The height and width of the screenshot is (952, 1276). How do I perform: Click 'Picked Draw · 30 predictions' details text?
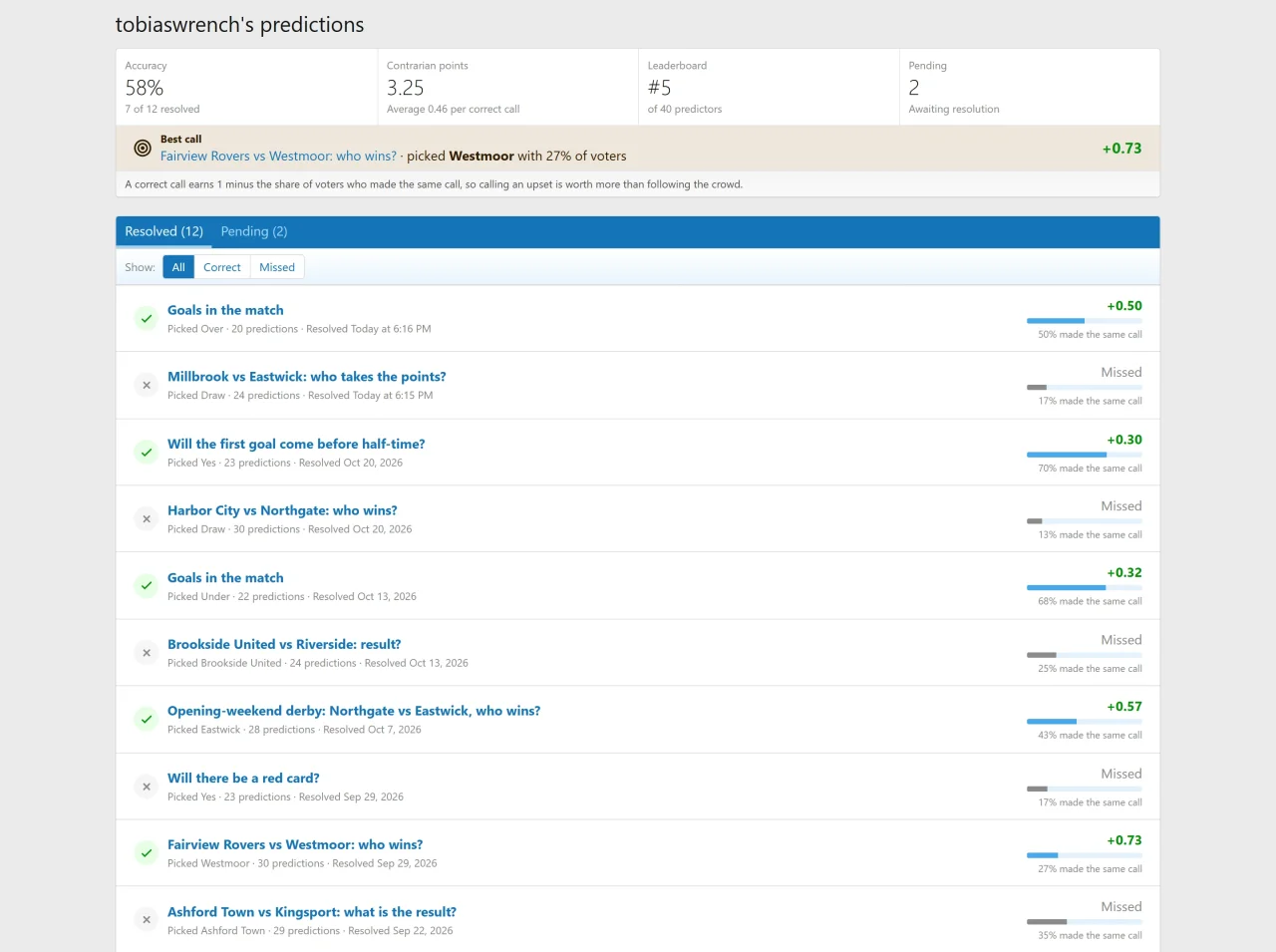click(233, 529)
